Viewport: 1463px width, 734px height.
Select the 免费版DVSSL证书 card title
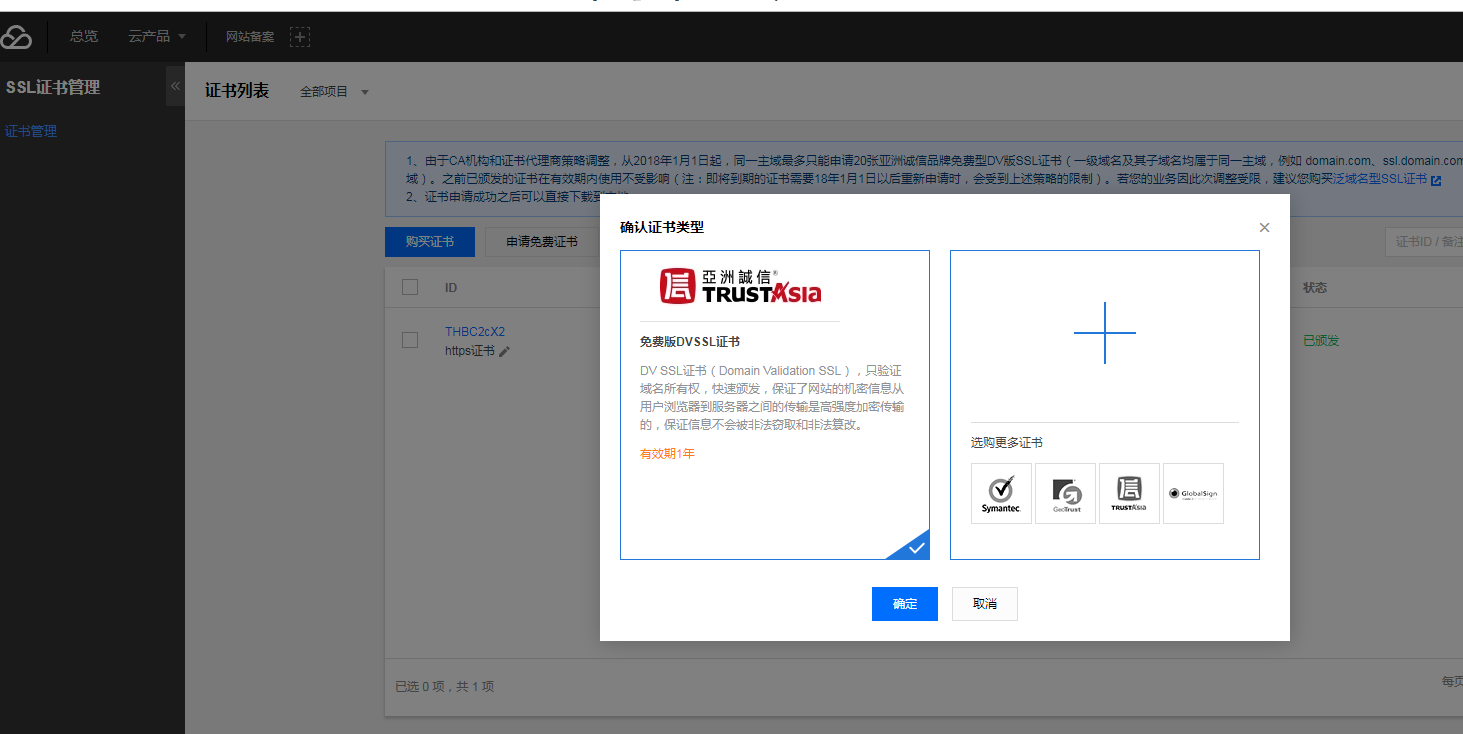[x=690, y=341]
